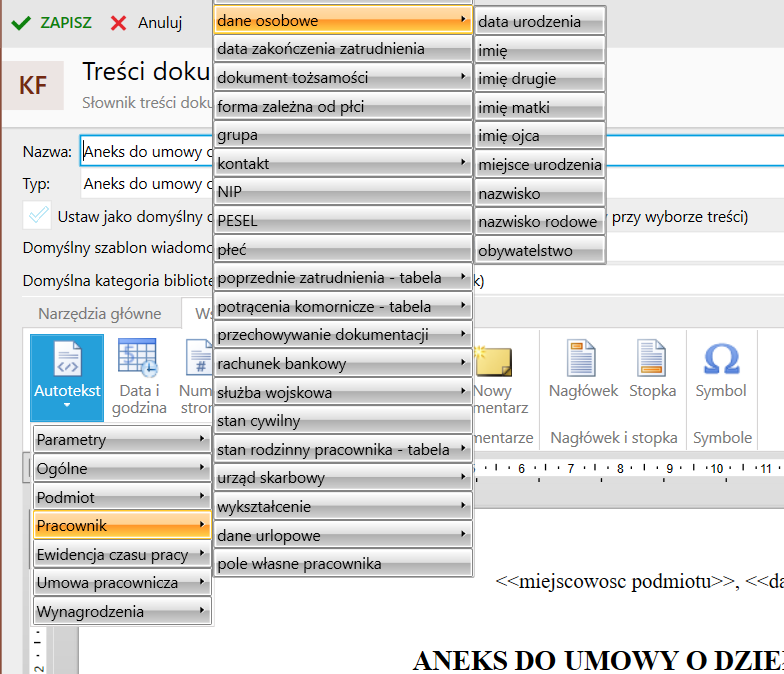The width and height of the screenshot is (784, 674).
Task: Expand poprzednie zatrudnienia - tabela submenu
Action: (x=343, y=278)
